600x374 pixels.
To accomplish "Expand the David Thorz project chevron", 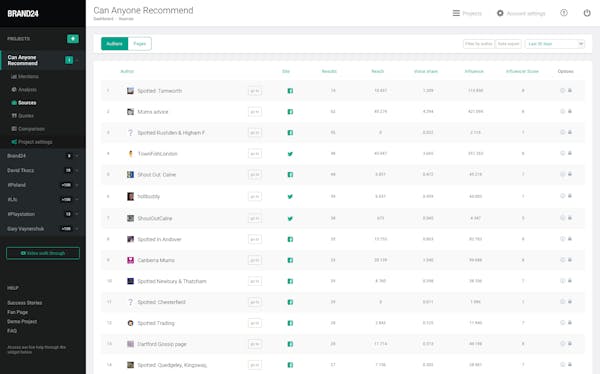I will coord(77,170).
